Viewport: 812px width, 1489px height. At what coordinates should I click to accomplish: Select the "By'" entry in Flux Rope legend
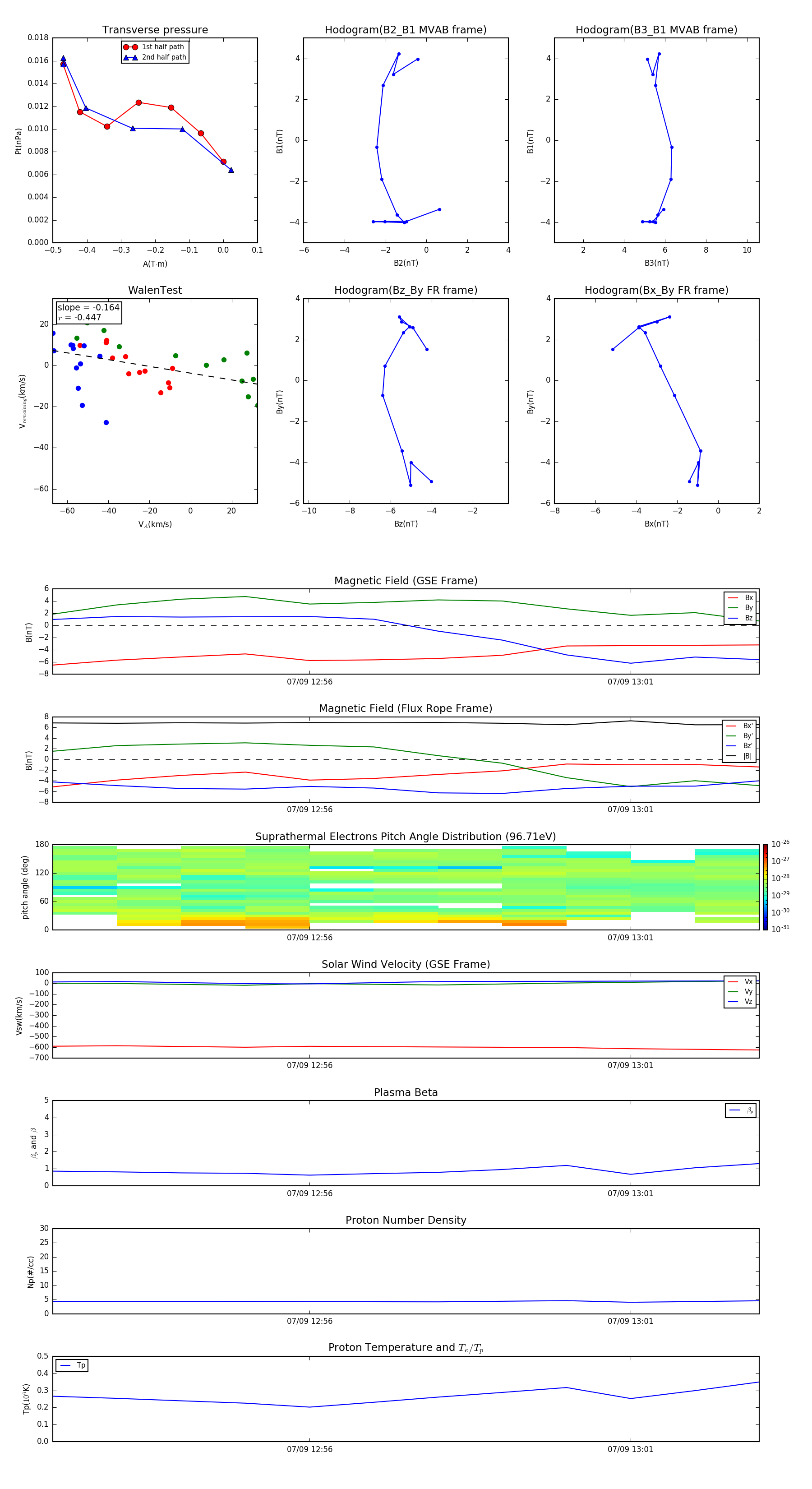(739, 736)
